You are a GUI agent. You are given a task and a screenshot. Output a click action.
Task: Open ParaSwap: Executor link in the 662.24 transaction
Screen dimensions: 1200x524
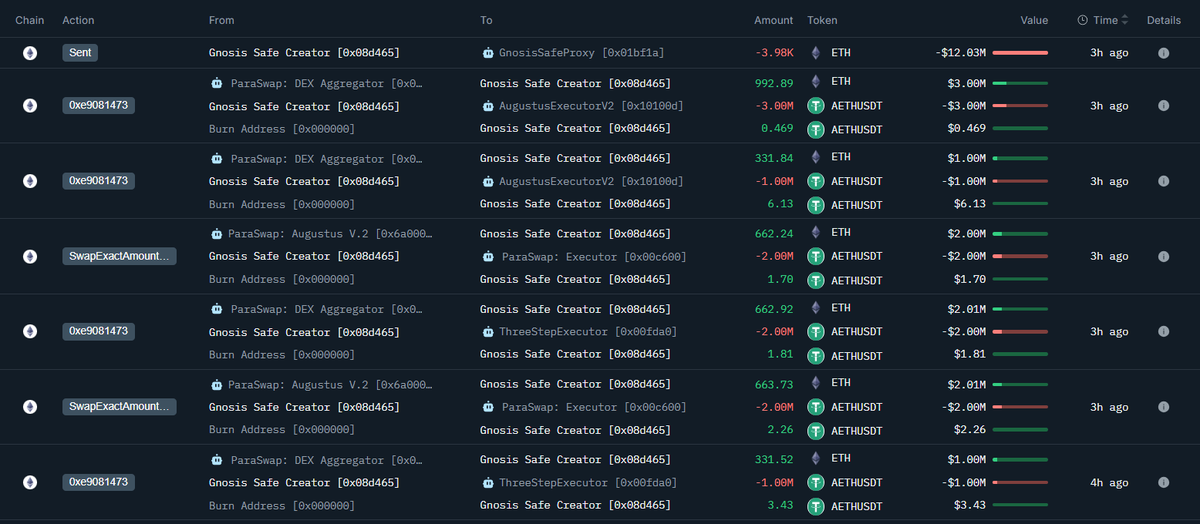click(594, 257)
